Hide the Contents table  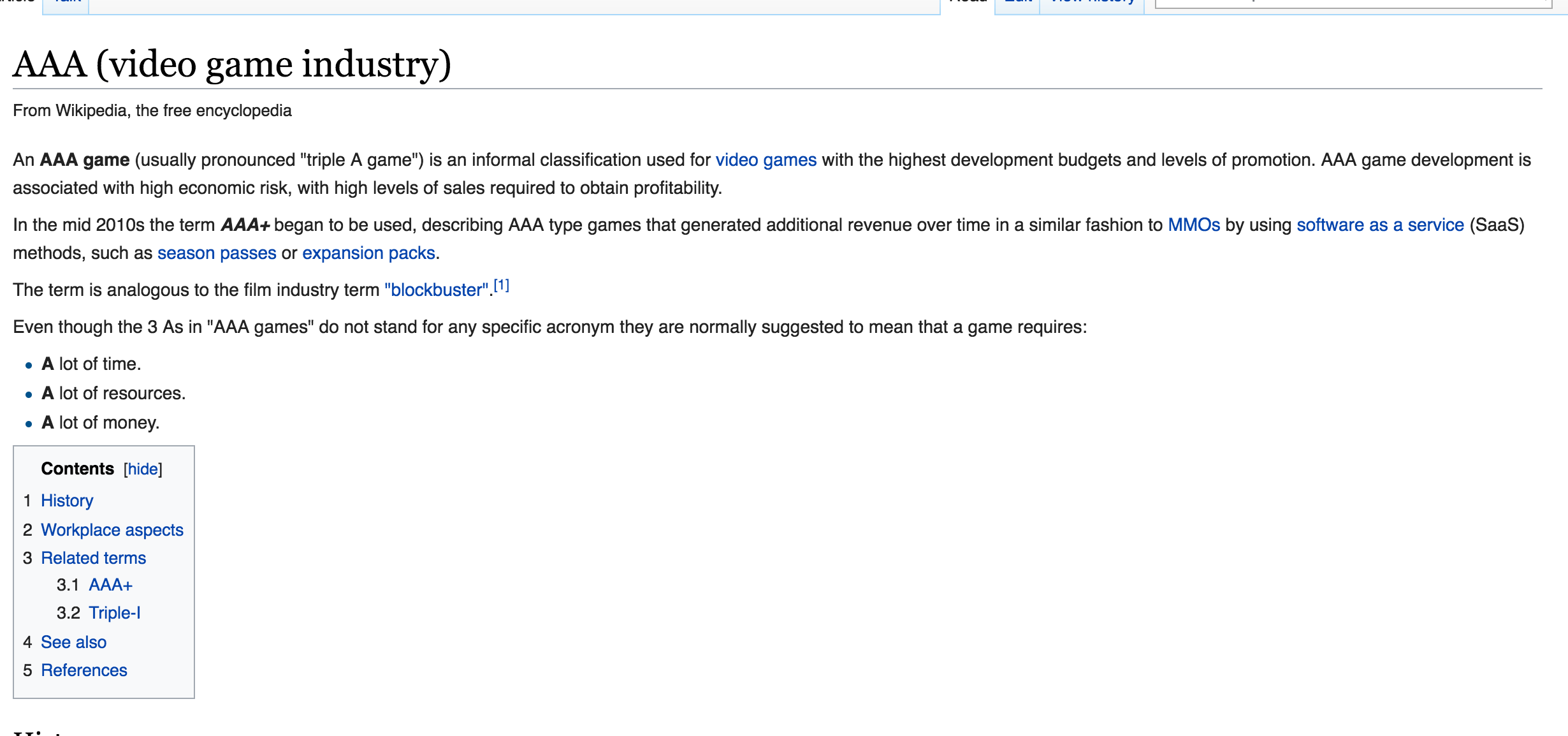click(x=143, y=469)
